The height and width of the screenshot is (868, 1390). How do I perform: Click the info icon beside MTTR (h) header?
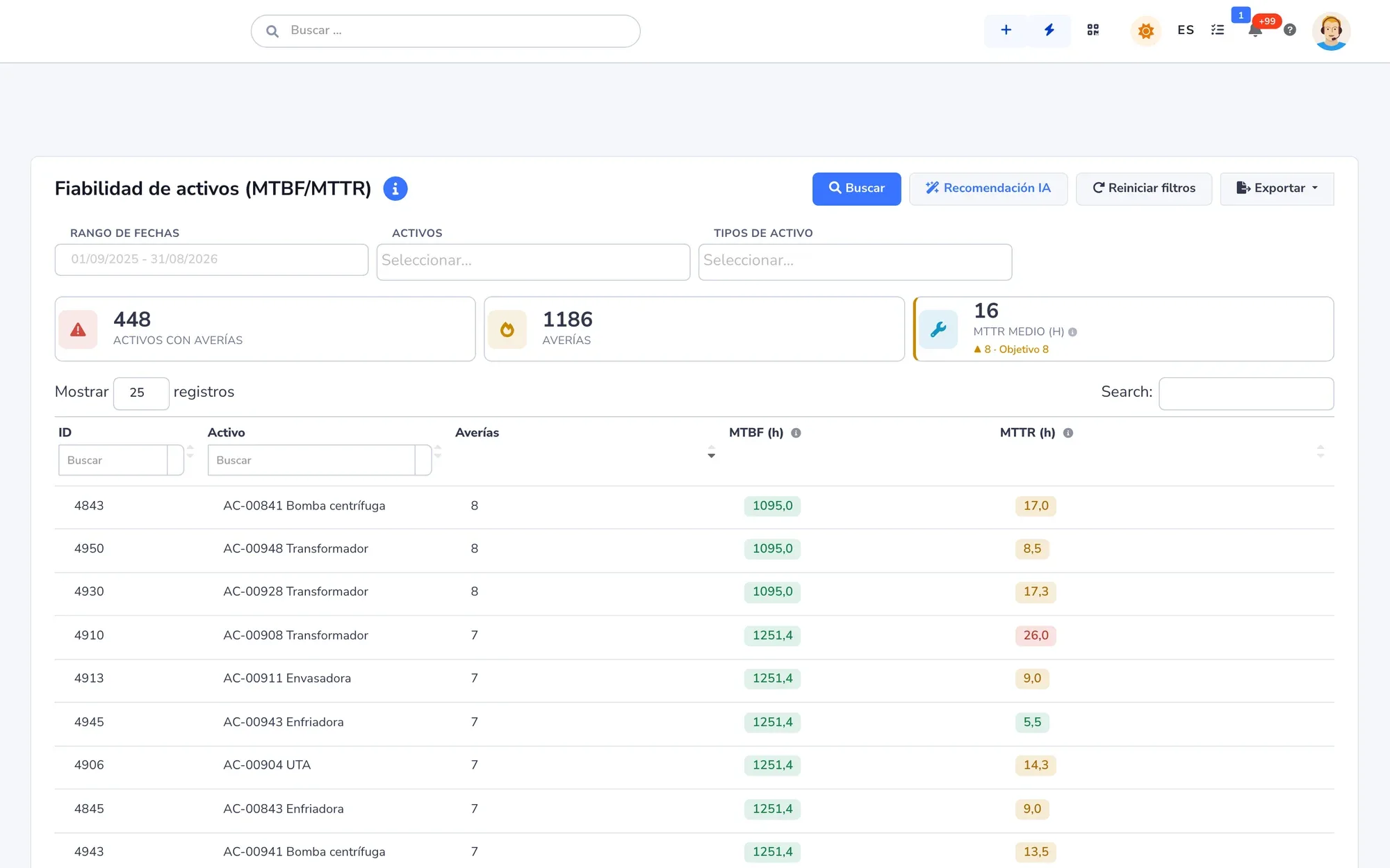1068,433
